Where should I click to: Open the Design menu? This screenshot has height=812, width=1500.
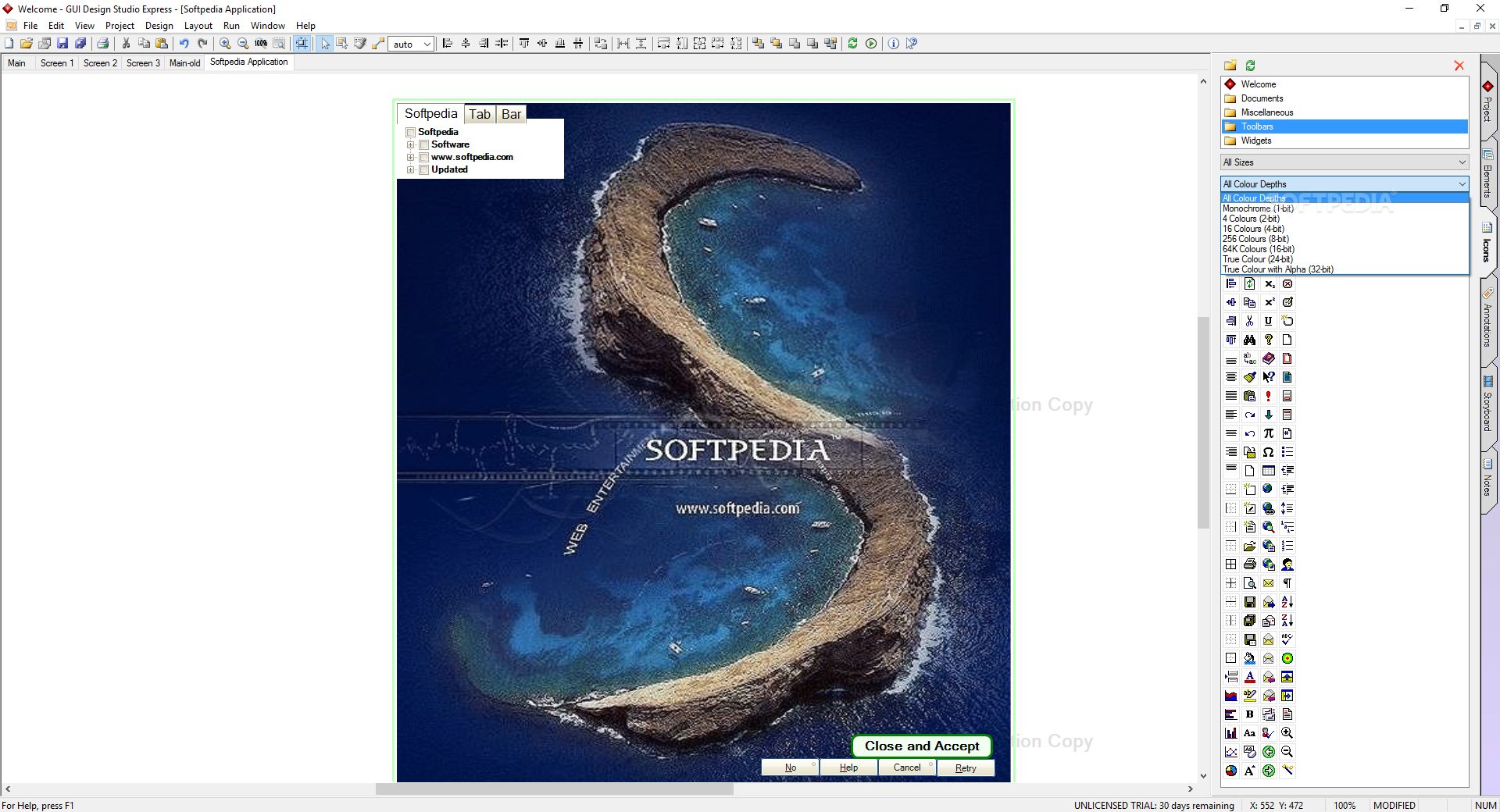[159, 26]
